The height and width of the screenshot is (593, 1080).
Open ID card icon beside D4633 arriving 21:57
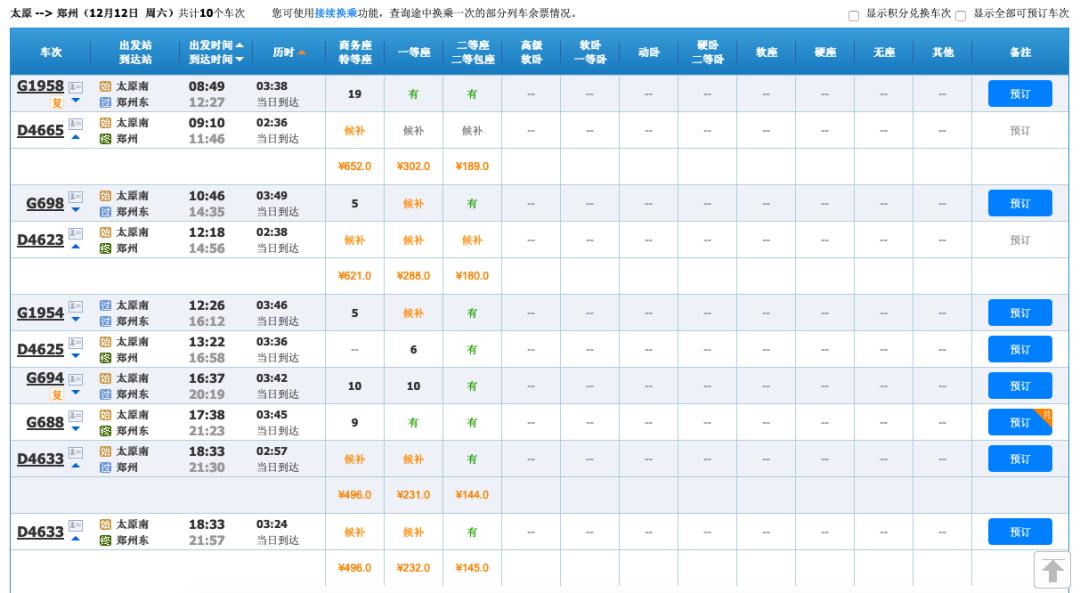point(76,525)
